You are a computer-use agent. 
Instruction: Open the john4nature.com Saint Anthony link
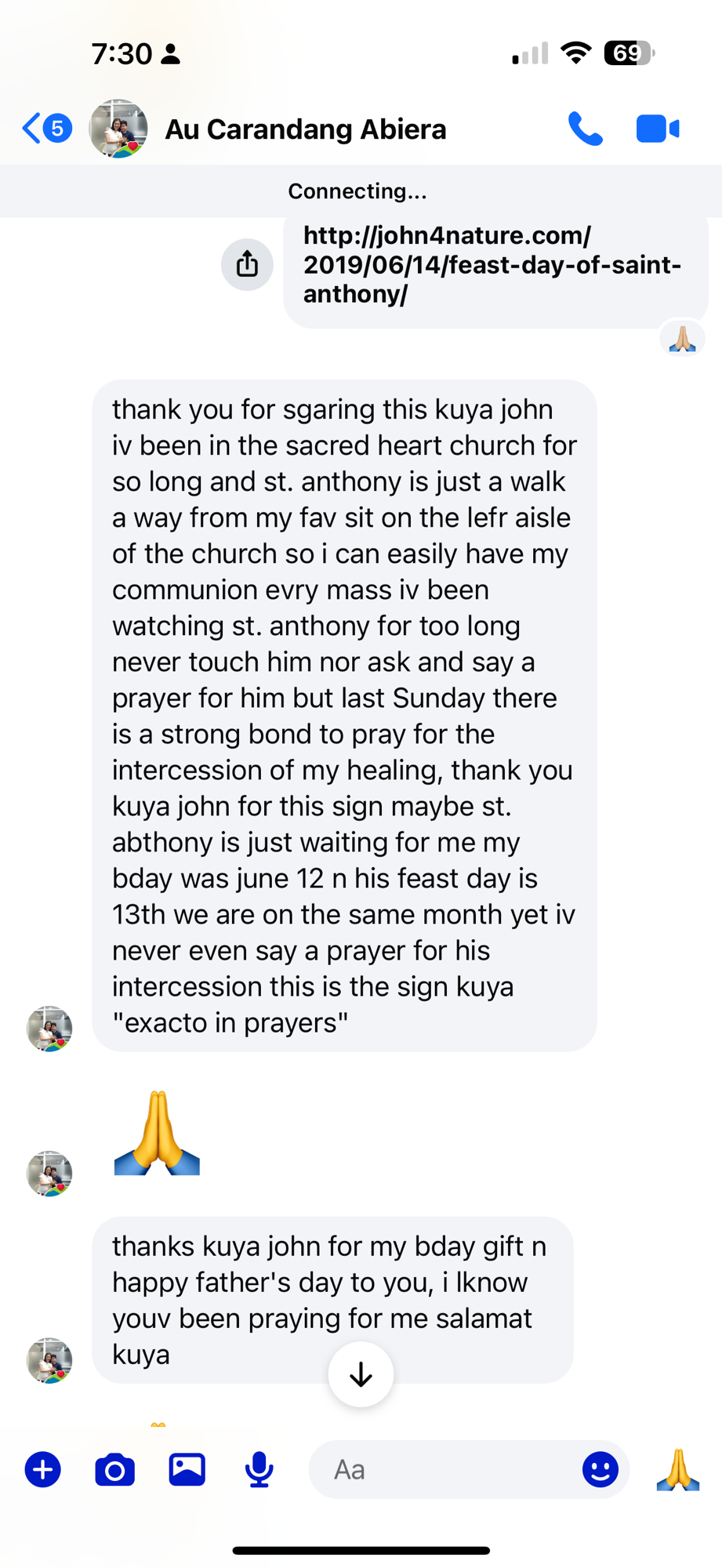pos(492,265)
